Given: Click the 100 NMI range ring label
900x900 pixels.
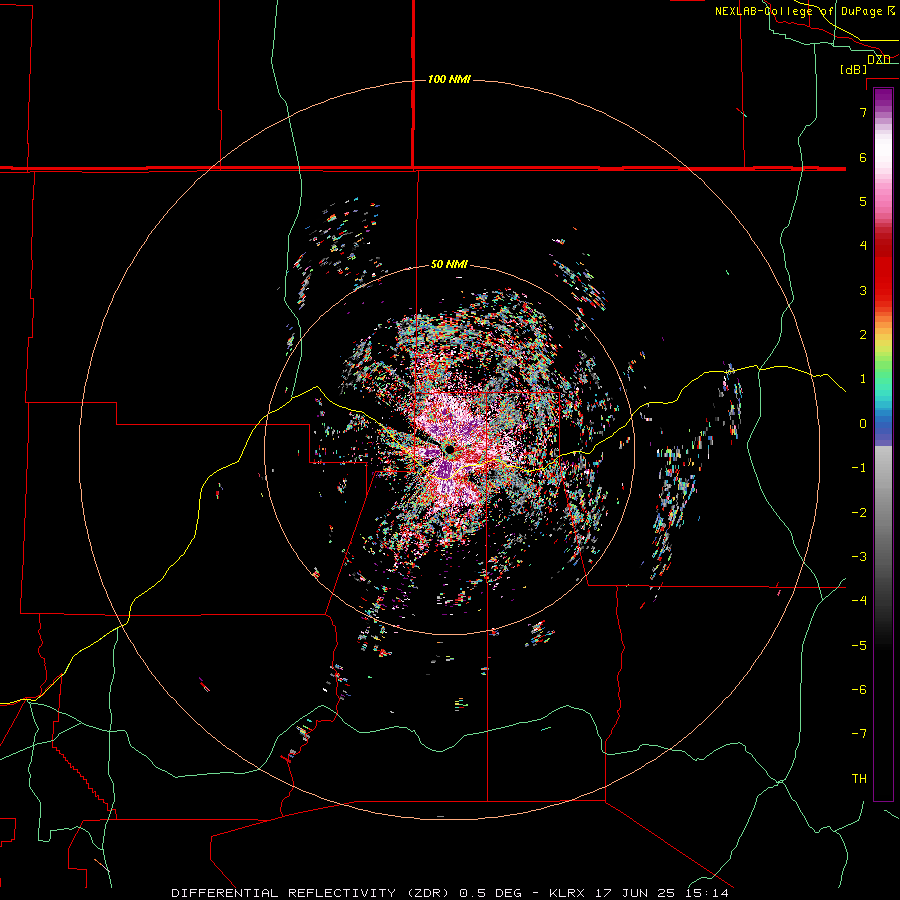Looking at the screenshot, I should click(x=449, y=79).
